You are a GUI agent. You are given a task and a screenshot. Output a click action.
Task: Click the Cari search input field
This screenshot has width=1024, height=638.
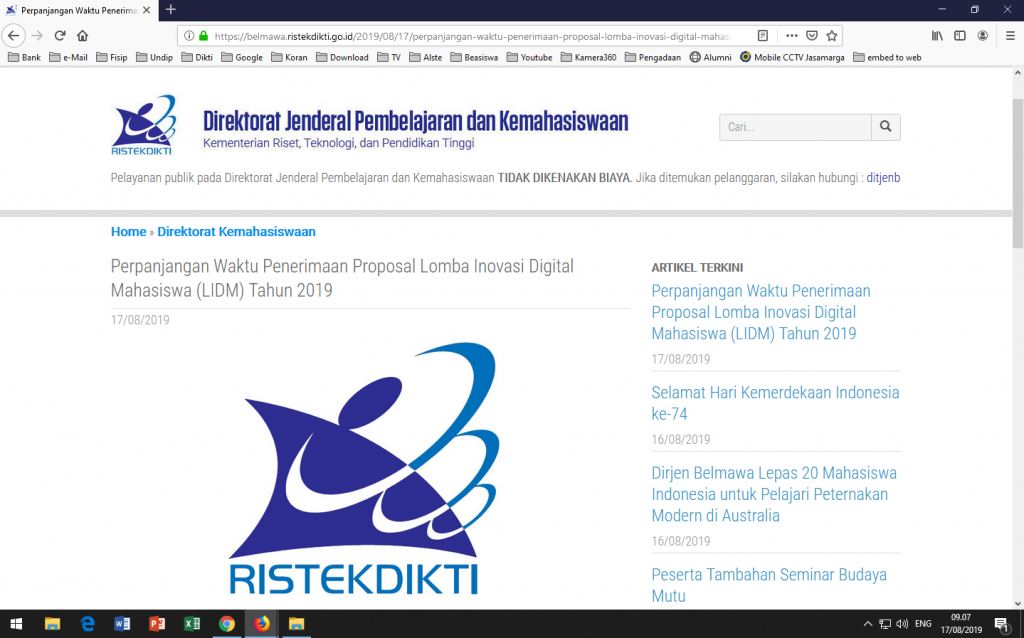[x=795, y=127]
